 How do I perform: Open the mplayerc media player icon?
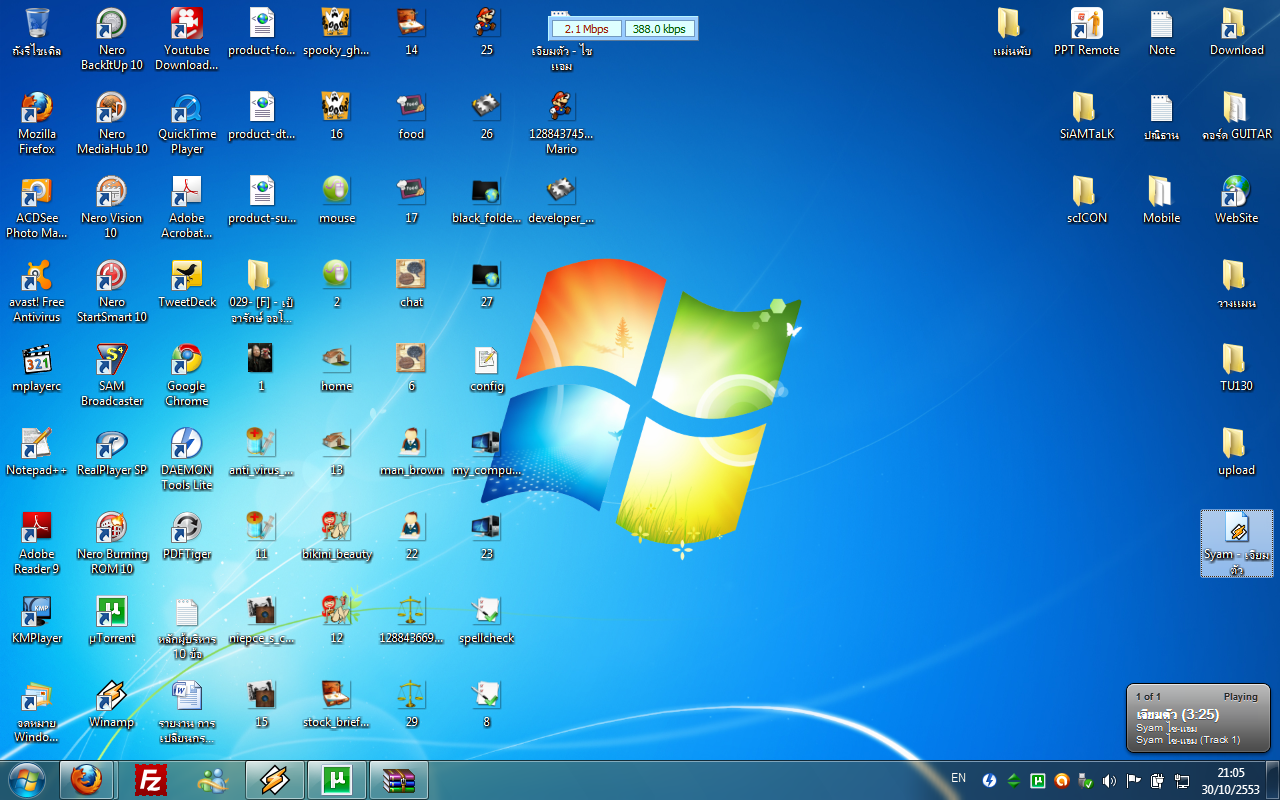[37, 367]
